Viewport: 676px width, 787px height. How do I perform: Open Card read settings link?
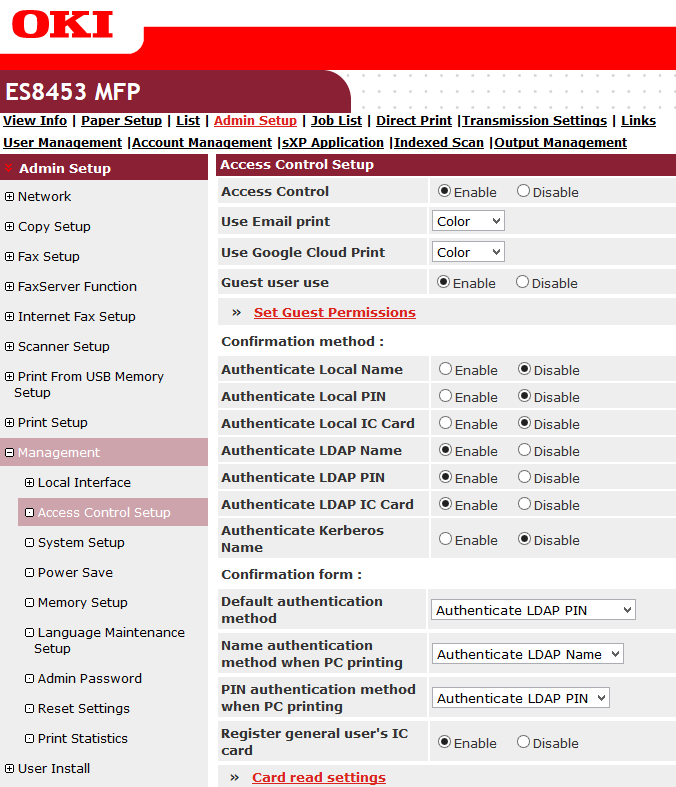(318, 777)
